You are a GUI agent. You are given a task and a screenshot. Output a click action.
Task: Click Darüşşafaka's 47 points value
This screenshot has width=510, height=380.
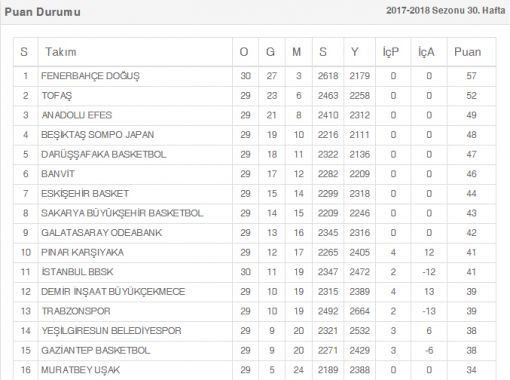[471, 154]
